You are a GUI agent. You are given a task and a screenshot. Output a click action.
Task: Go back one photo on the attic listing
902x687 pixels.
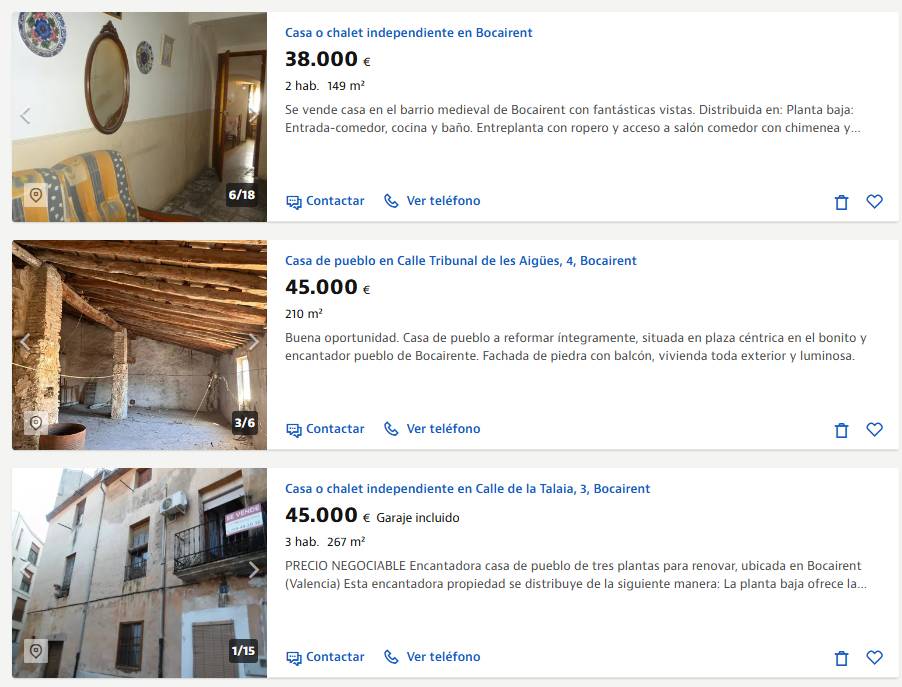[25, 342]
